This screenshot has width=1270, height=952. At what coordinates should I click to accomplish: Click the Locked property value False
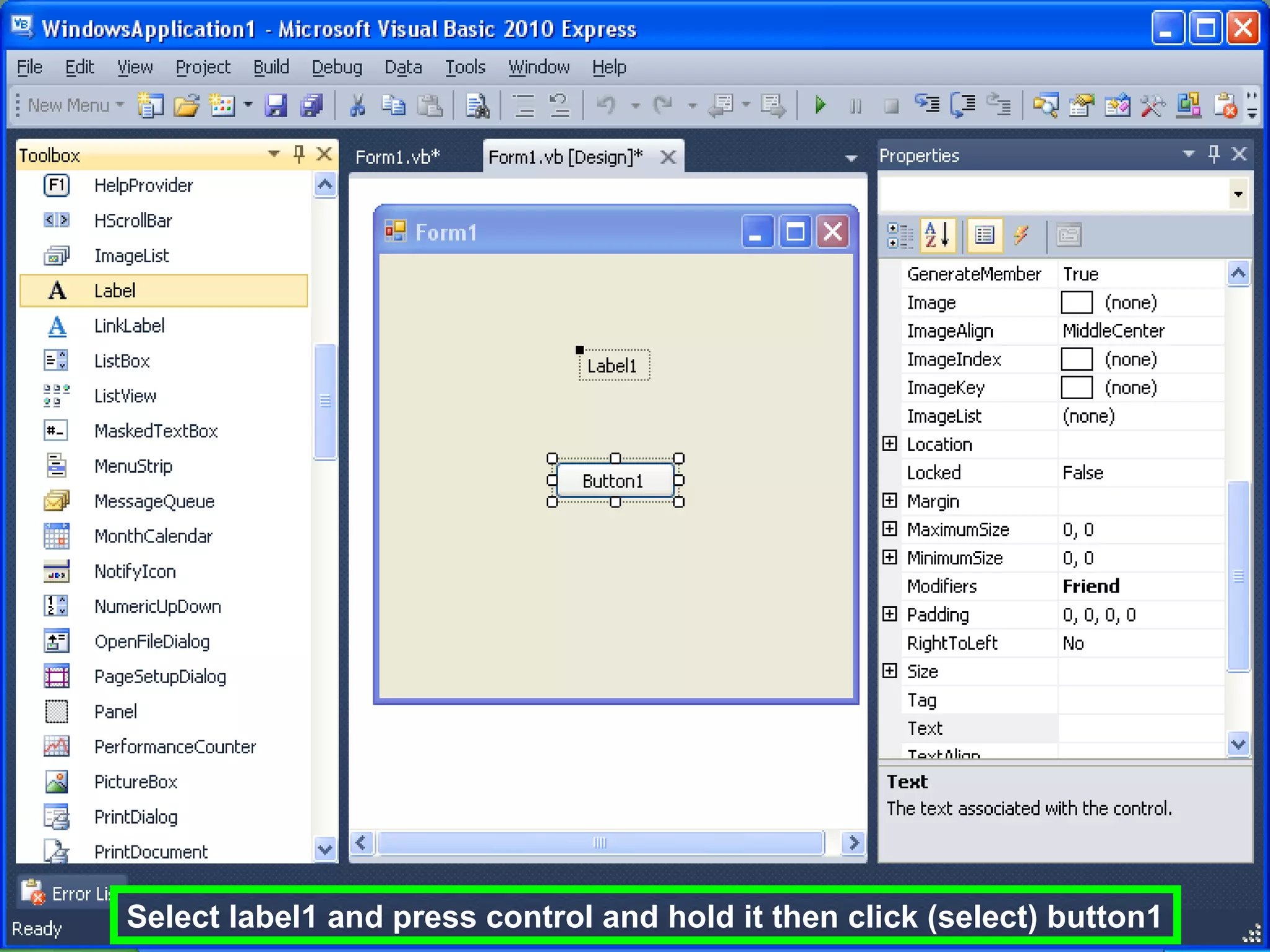1083,473
